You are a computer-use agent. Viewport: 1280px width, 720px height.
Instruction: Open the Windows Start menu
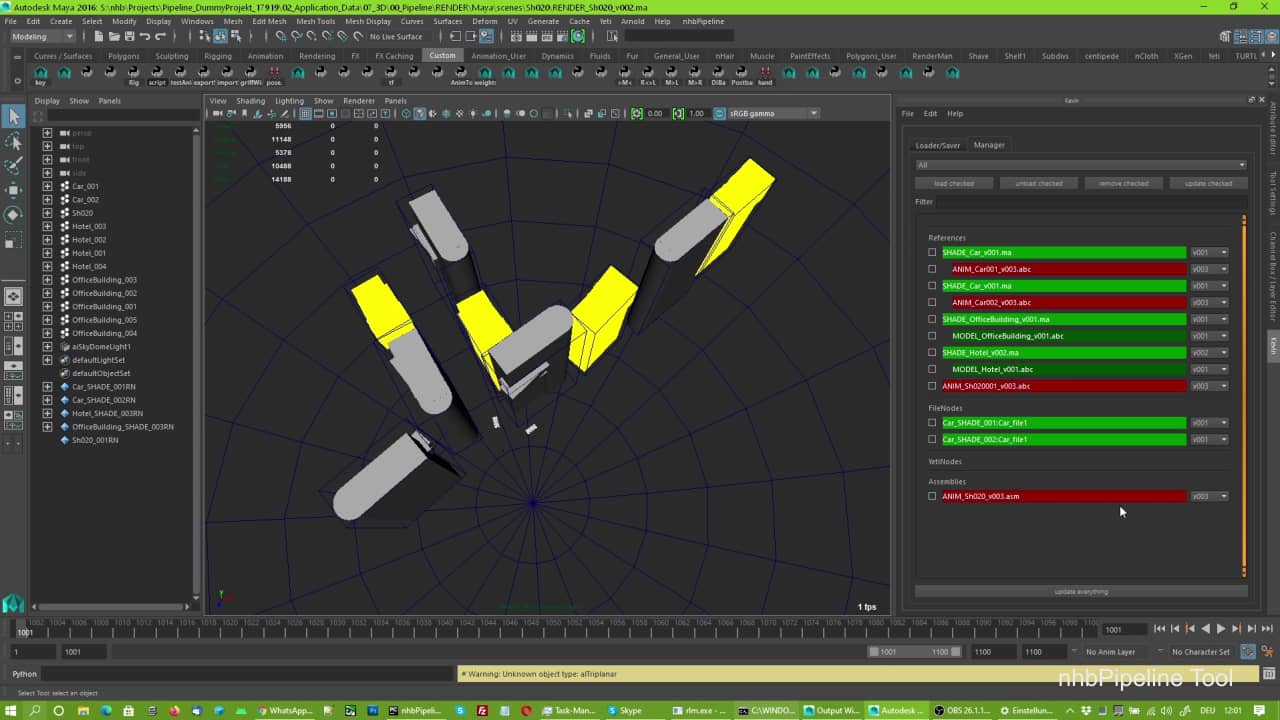point(11,710)
